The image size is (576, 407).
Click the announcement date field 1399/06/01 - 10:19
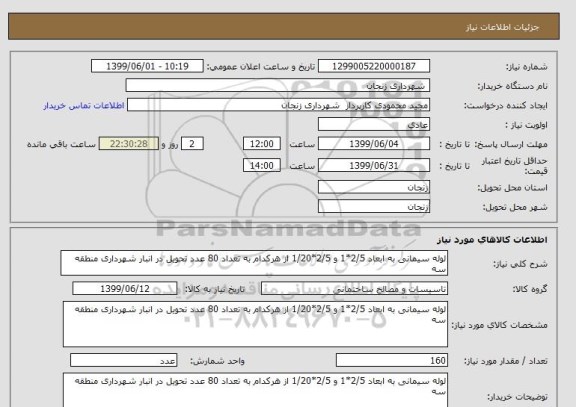pyautogui.click(x=147, y=66)
